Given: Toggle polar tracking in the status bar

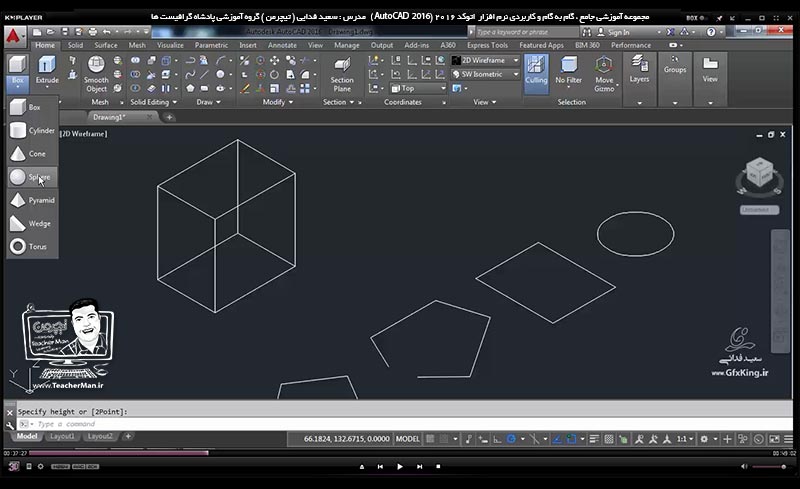Looking at the screenshot, I should point(511,439).
